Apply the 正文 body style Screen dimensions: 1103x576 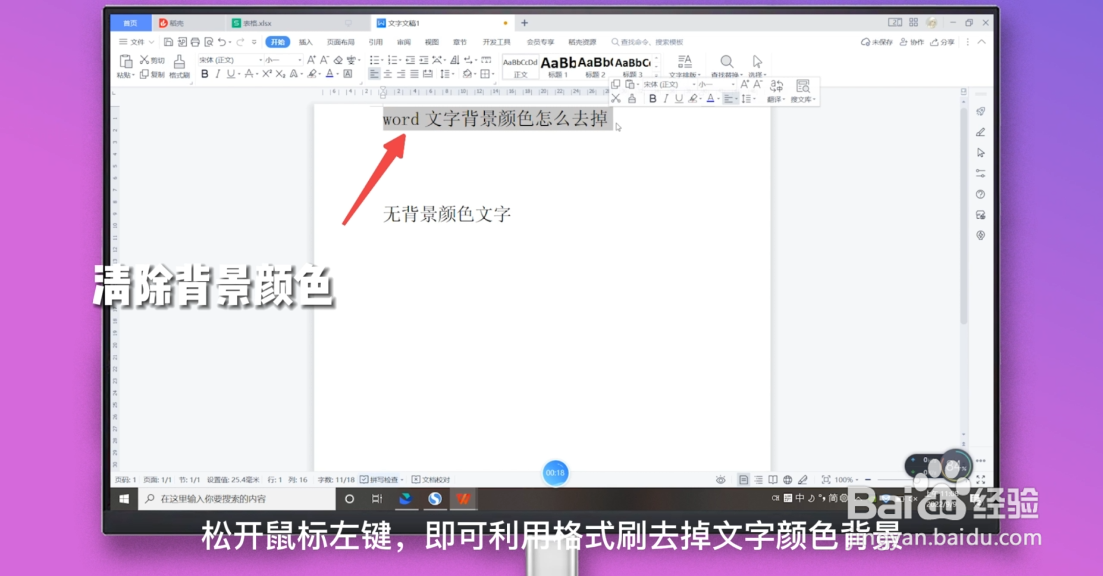tap(521, 67)
